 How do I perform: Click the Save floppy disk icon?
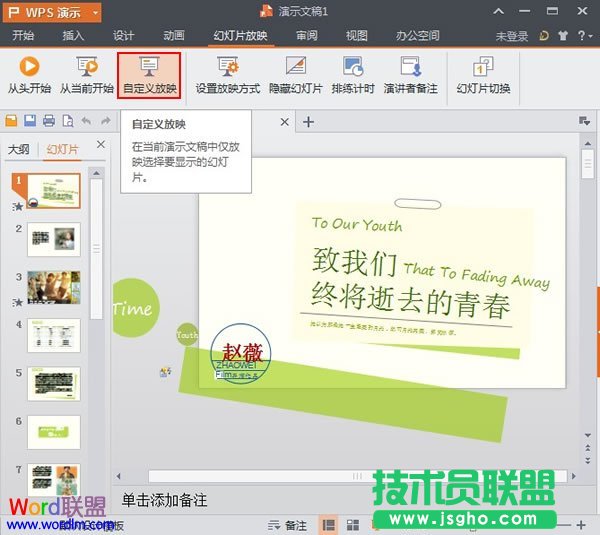point(30,121)
